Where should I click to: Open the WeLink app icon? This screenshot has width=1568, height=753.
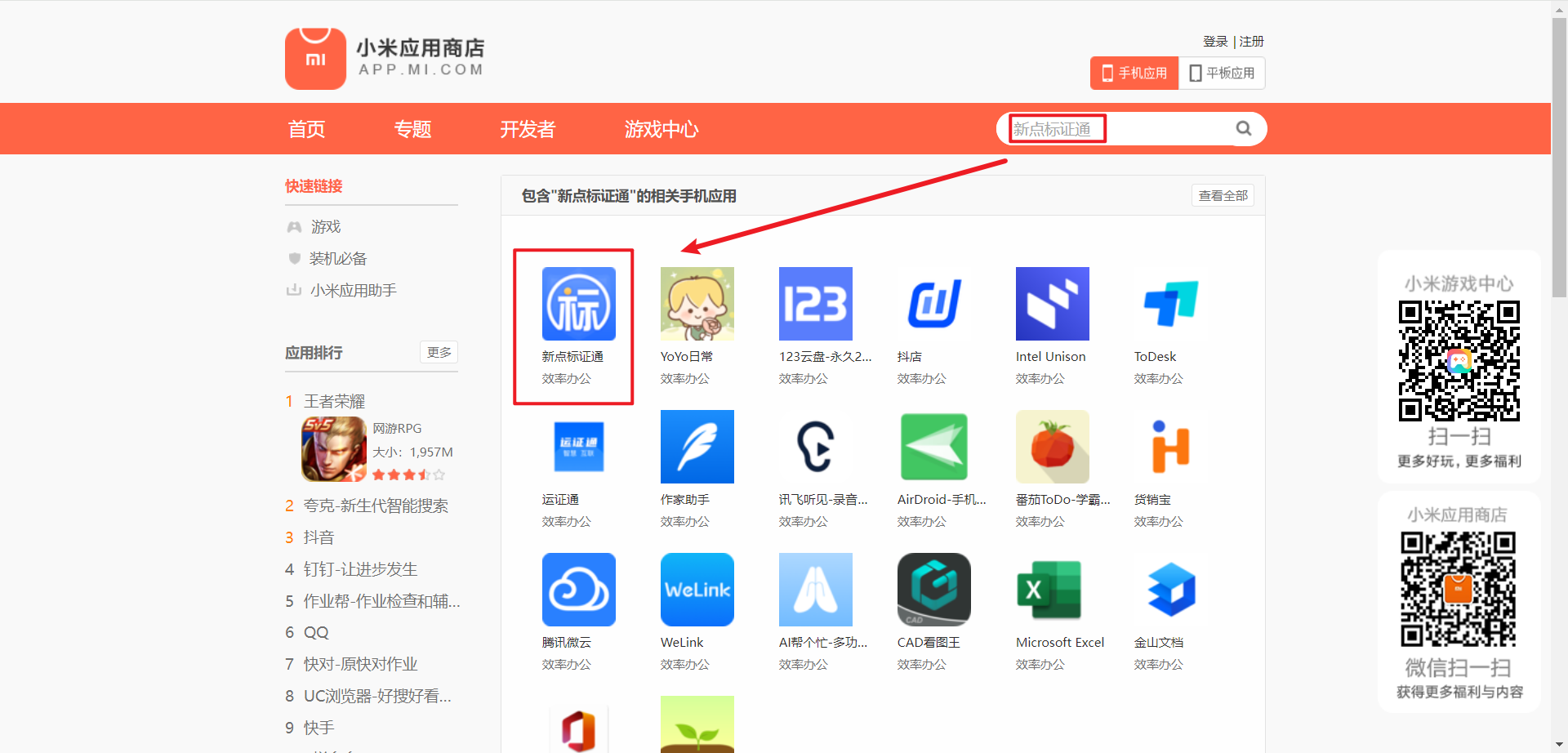697,590
